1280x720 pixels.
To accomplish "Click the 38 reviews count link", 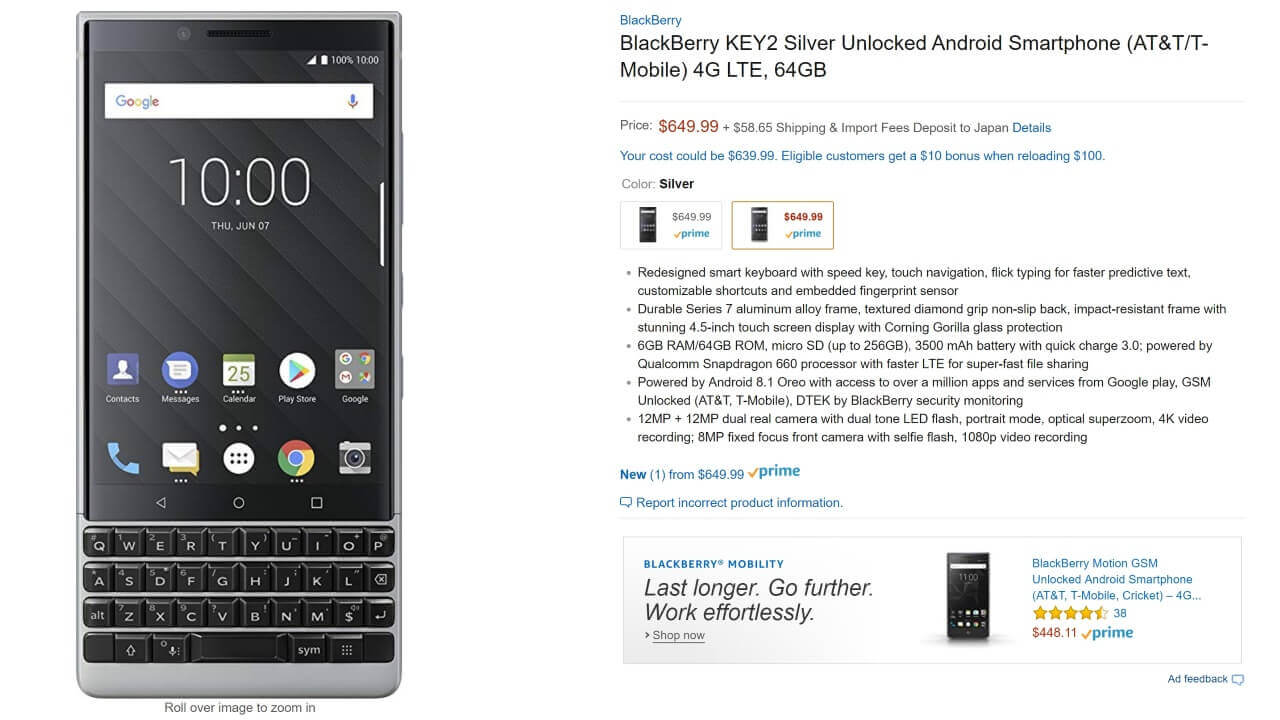I will (x=1120, y=613).
